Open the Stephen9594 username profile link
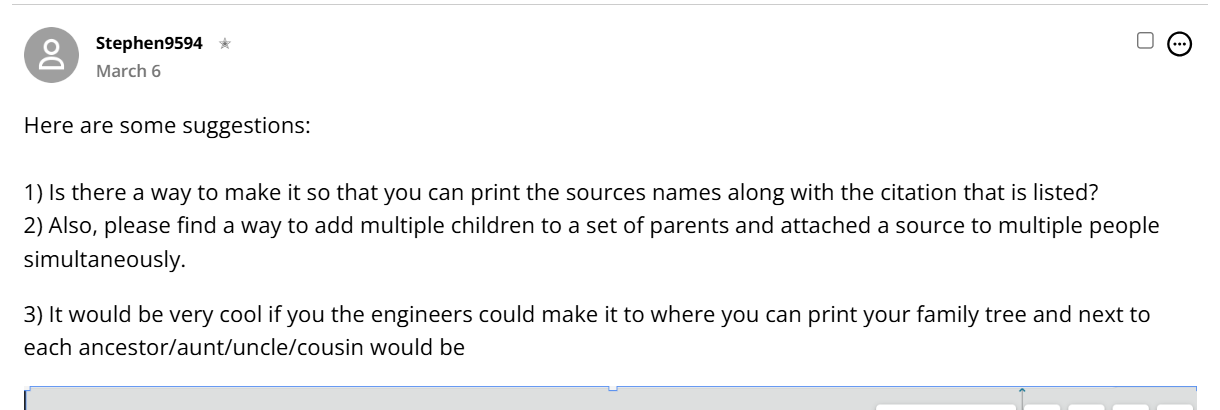Viewport: 1220px width, 410px height. (x=149, y=44)
